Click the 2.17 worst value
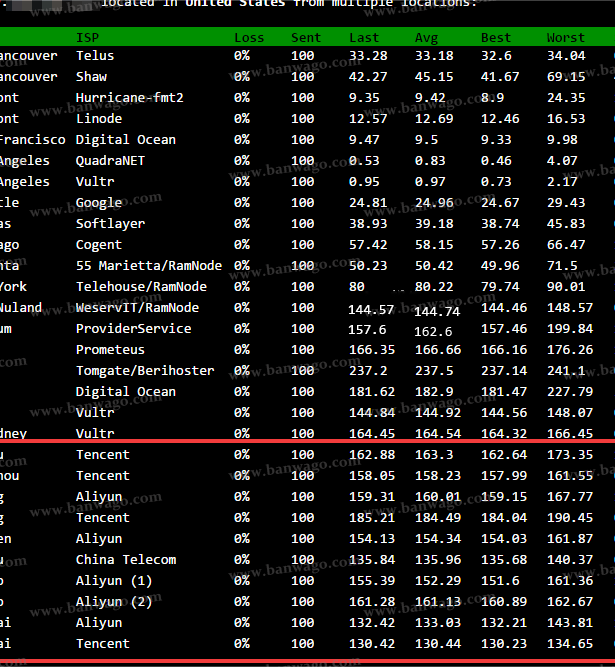 (562, 182)
